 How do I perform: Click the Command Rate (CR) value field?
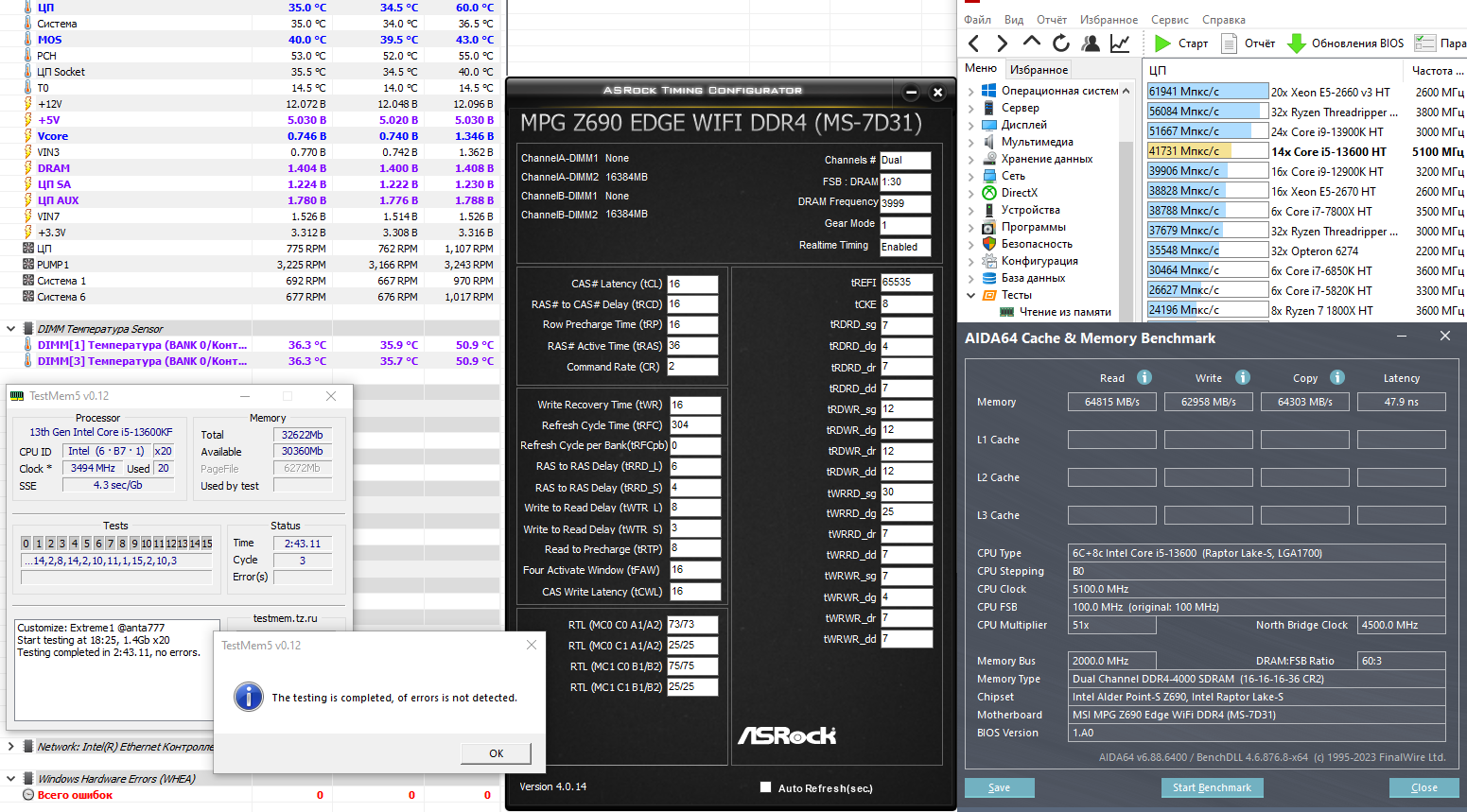(692, 367)
